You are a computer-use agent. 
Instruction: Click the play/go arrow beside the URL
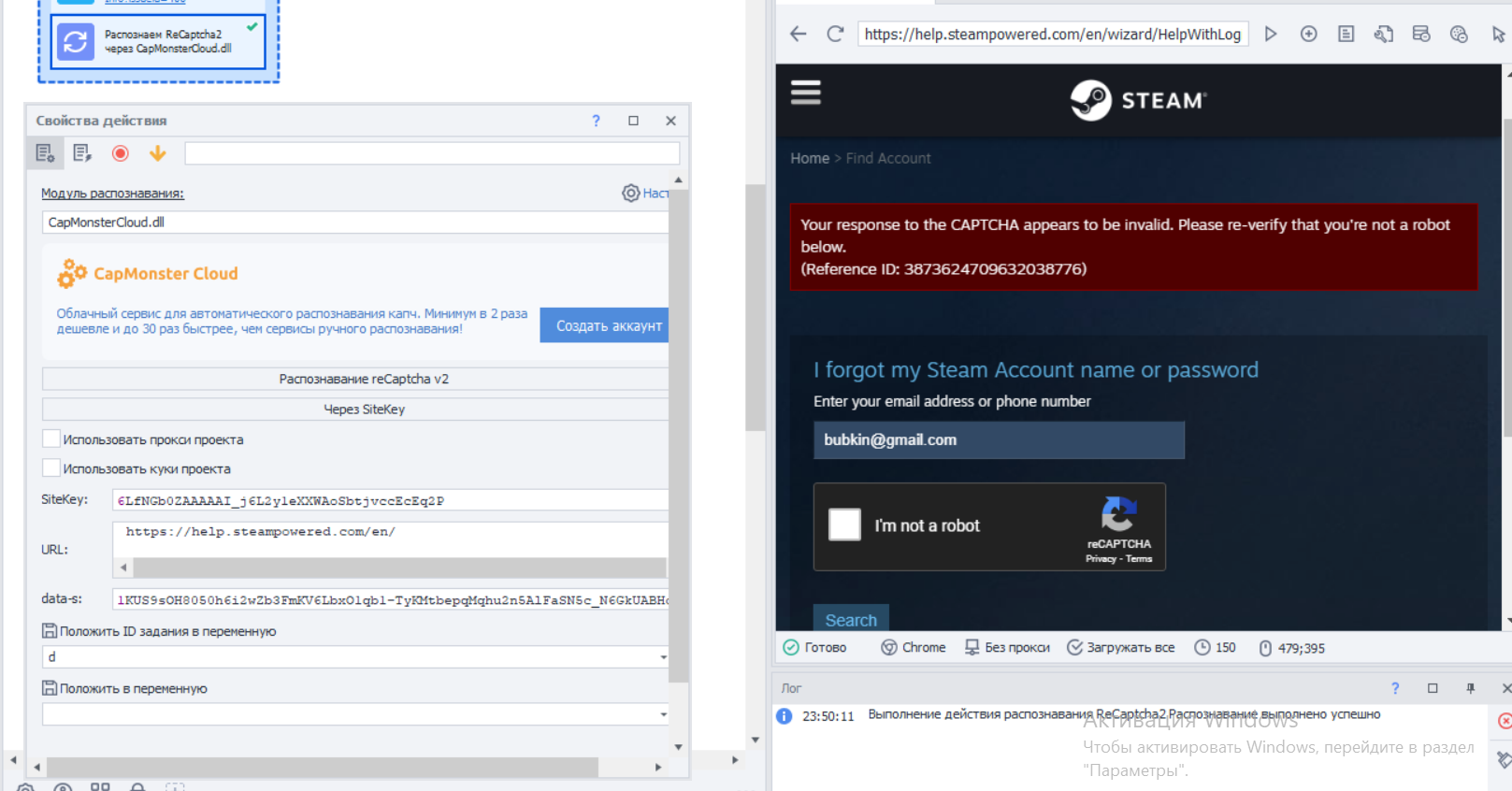(1271, 34)
